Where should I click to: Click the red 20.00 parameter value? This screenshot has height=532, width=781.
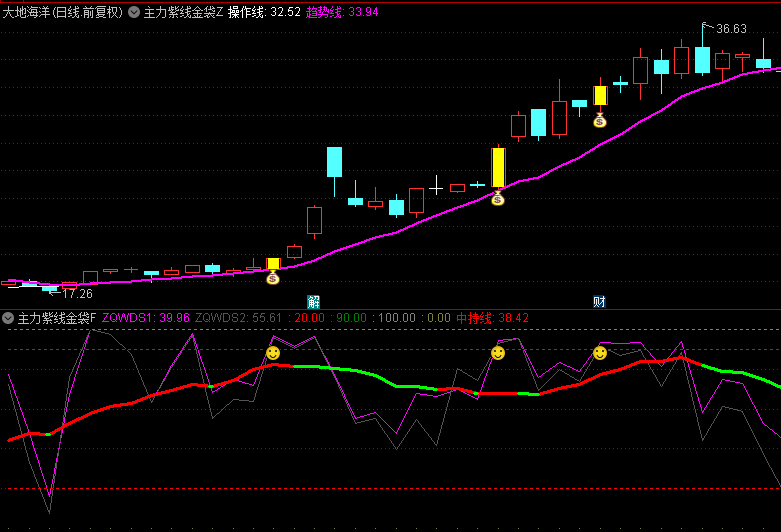309,318
